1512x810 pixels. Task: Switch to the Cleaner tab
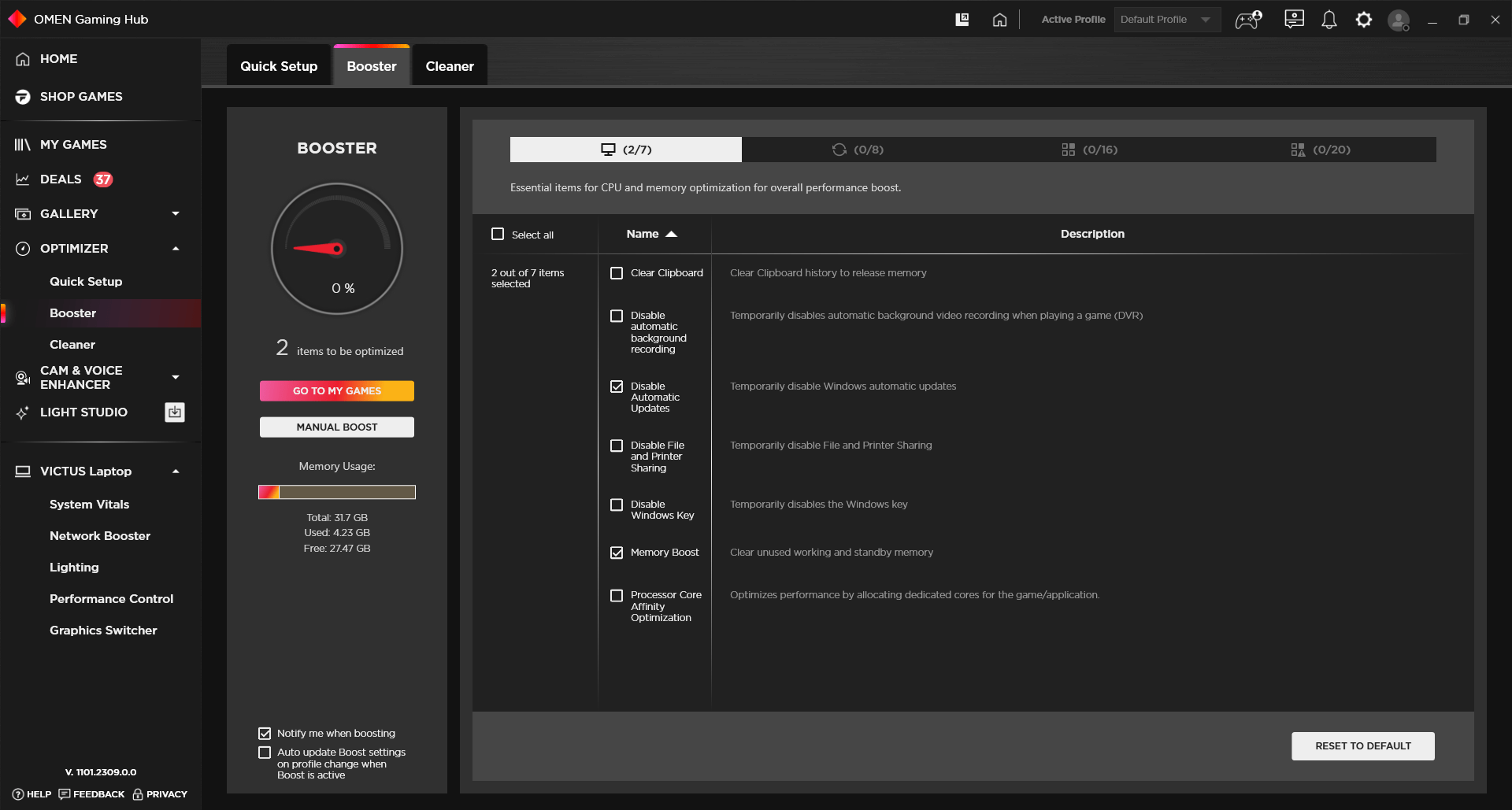click(x=450, y=66)
